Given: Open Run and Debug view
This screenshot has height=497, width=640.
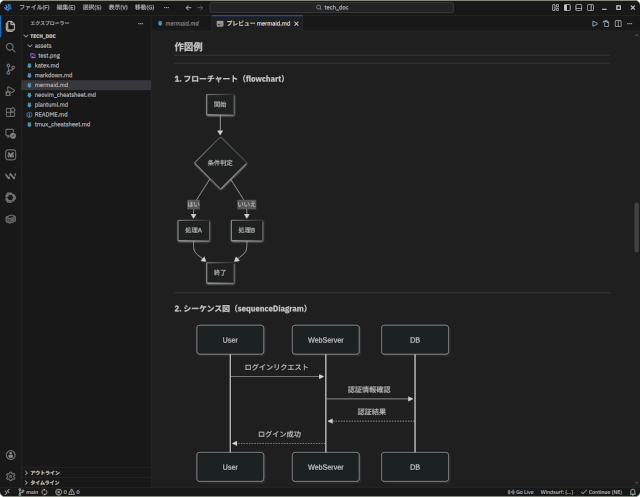Looking at the screenshot, I should [10, 91].
